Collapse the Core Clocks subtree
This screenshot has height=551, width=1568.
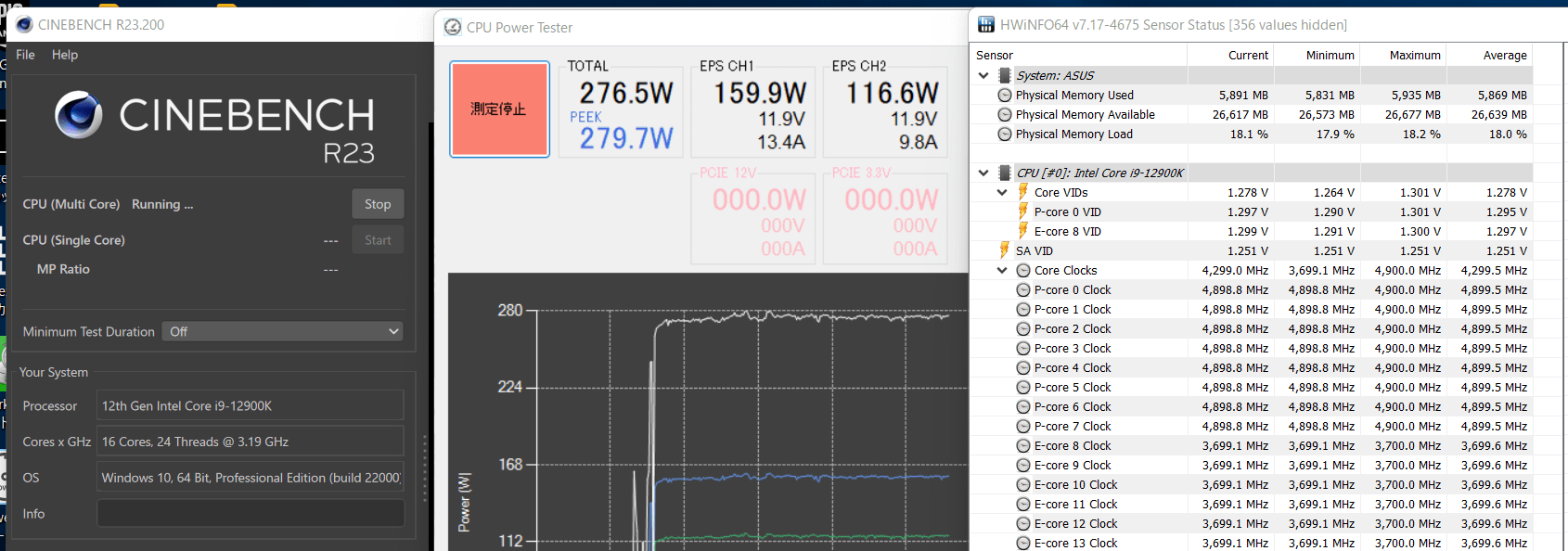pos(1002,270)
